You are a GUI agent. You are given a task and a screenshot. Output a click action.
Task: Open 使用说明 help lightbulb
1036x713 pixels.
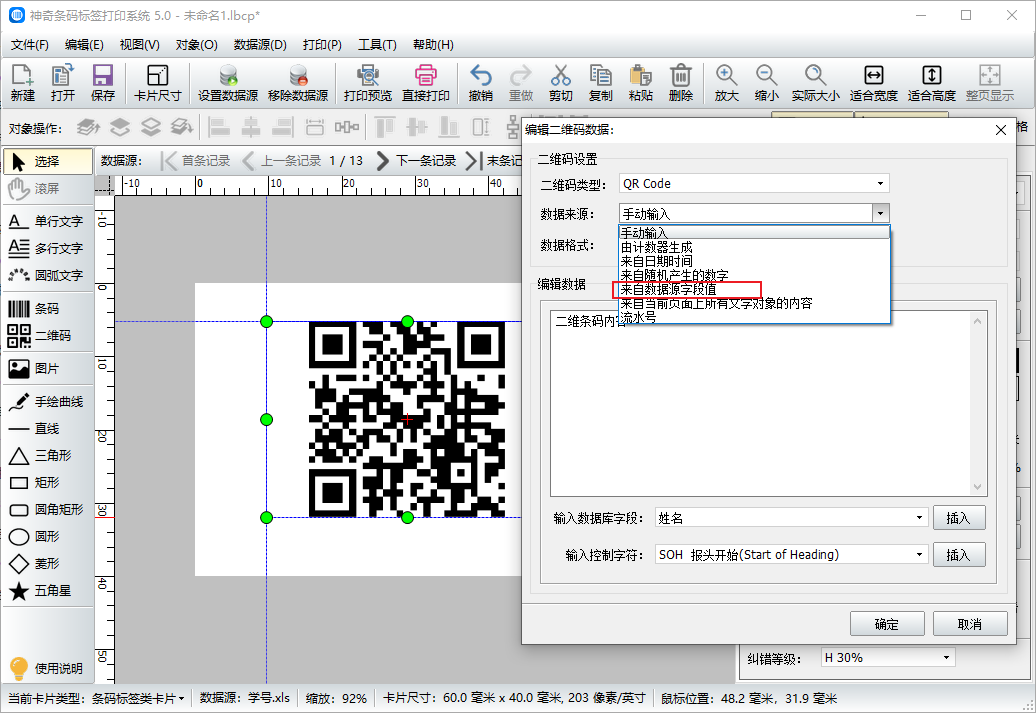(x=46, y=668)
